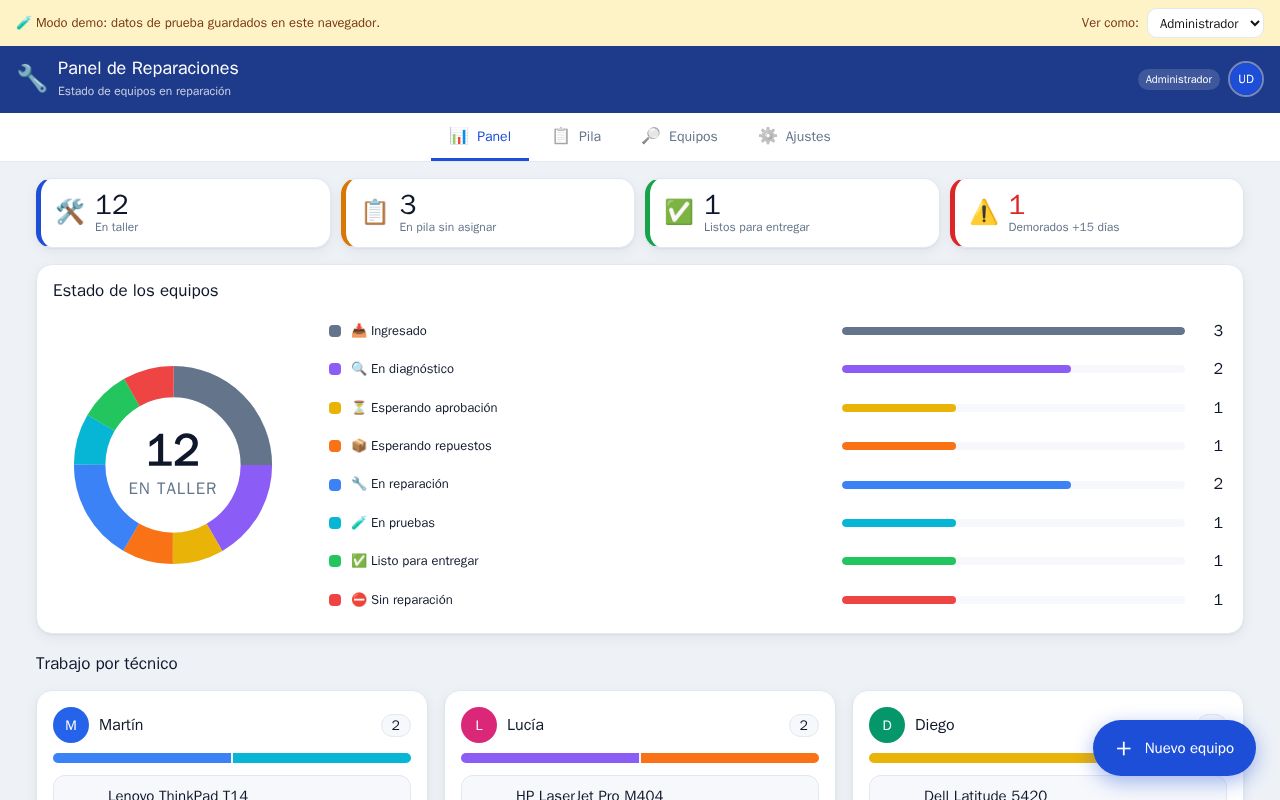This screenshot has width=1280, height=800.
Task: Click the wrench icon beside En reparación
Action: click(359, 484)
